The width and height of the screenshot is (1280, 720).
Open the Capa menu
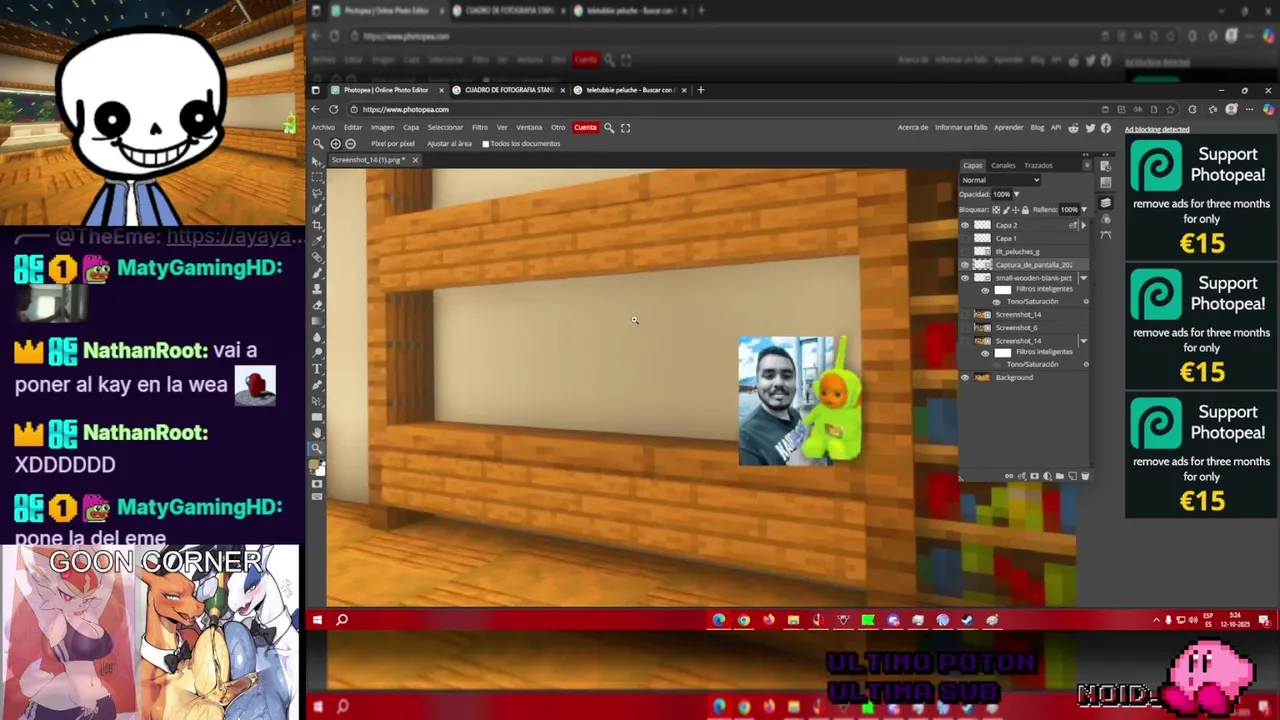pyautogui.click(x=411, y=128)
